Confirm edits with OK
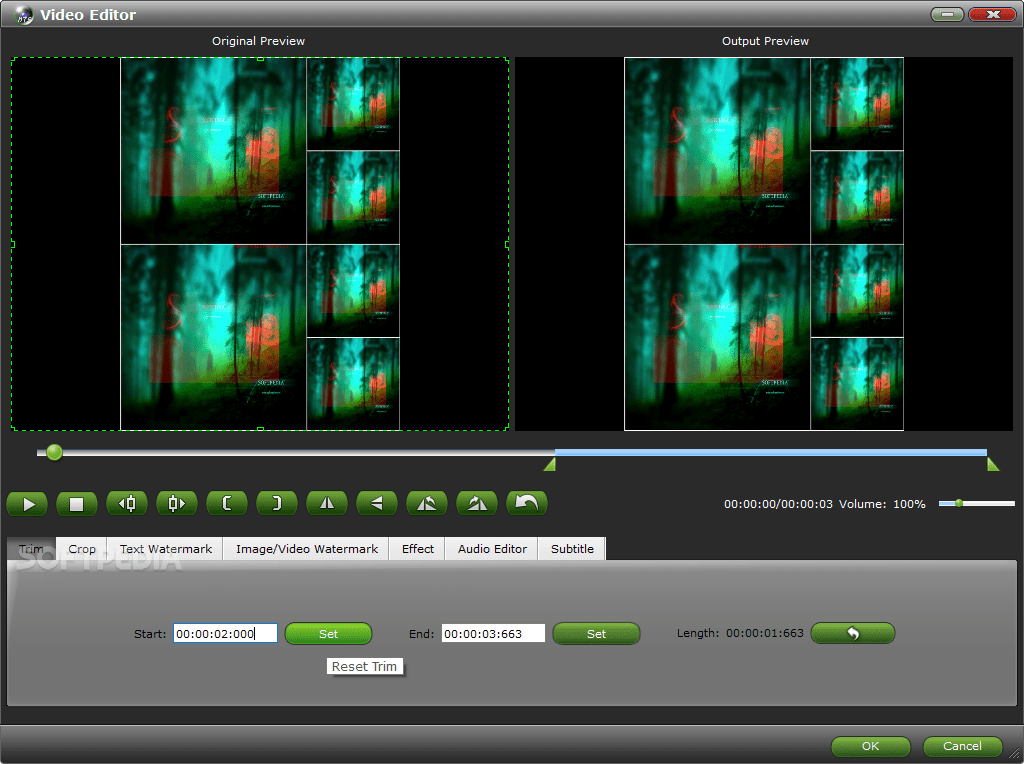1024x764 pixels. click(x=871, y=746)
